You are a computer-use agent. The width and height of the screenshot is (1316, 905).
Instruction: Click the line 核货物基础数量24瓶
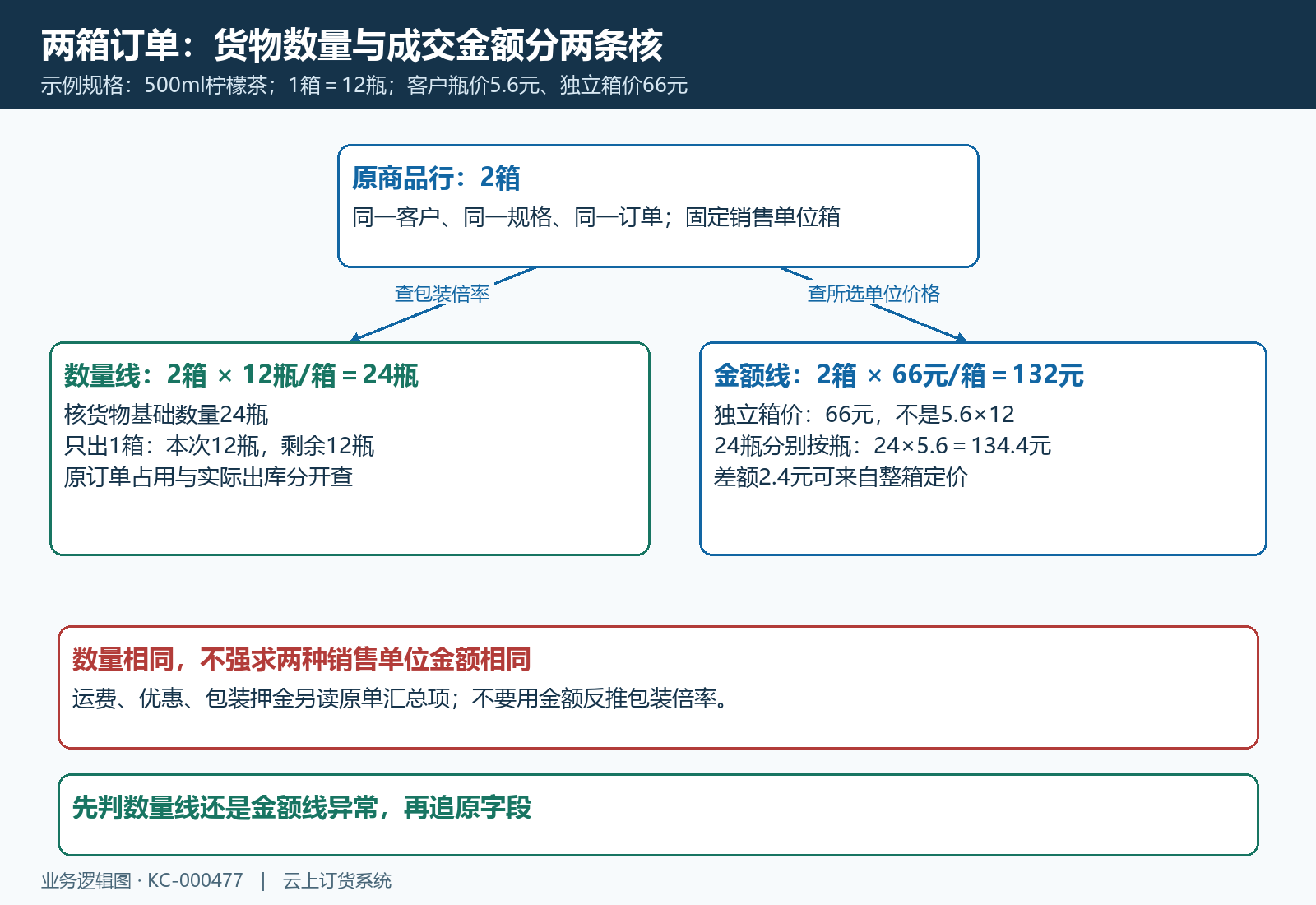(x=166, y=415)
